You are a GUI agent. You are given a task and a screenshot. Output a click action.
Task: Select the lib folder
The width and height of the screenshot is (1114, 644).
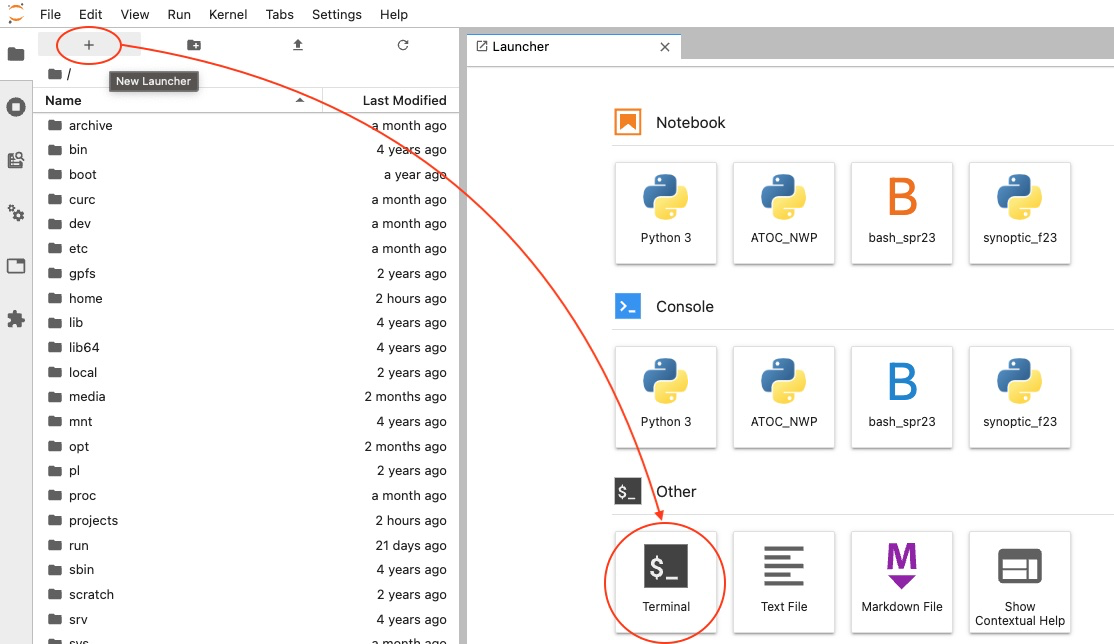point(247,322)
